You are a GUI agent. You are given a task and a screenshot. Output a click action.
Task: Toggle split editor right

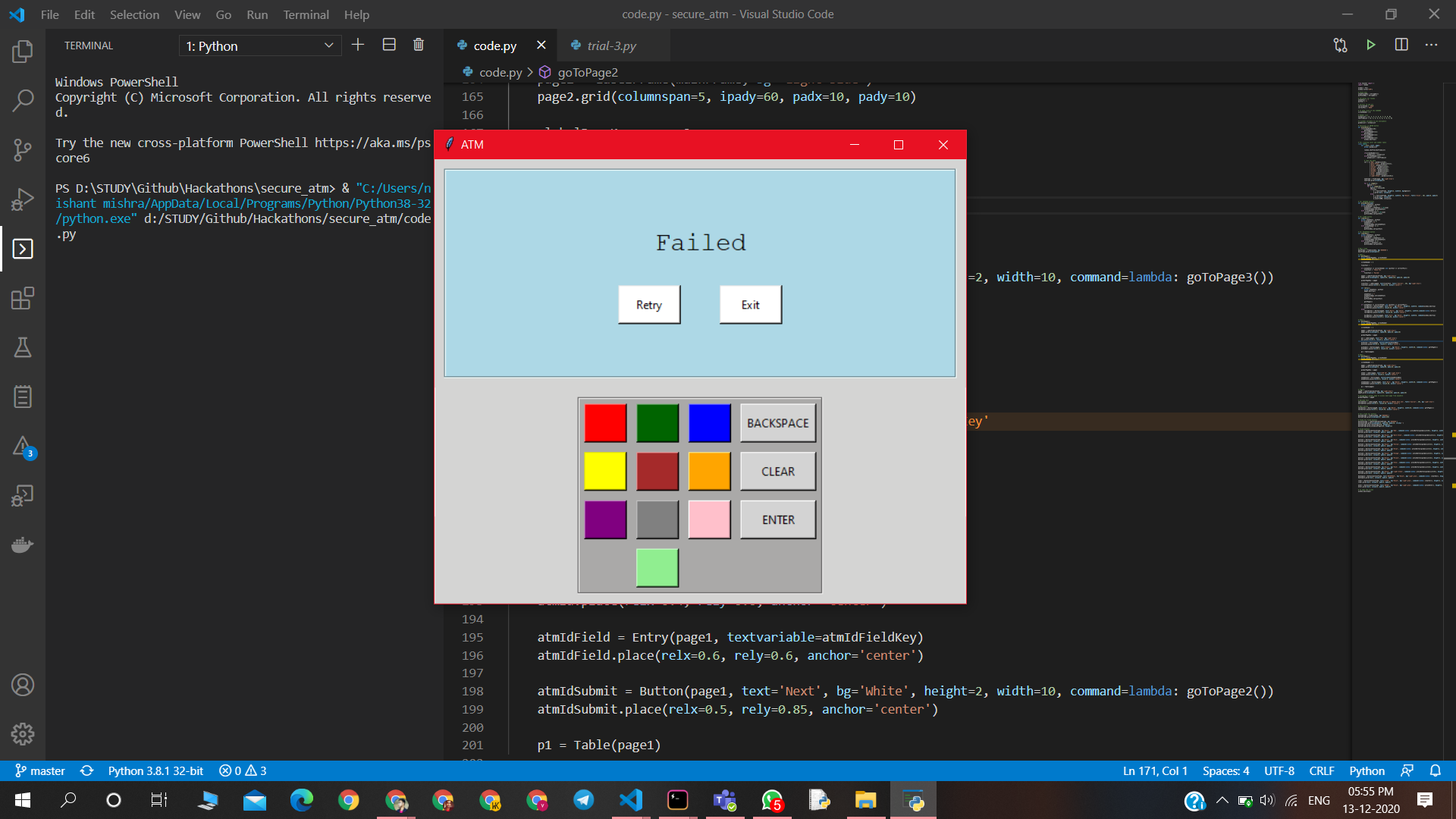point(1401,45)
